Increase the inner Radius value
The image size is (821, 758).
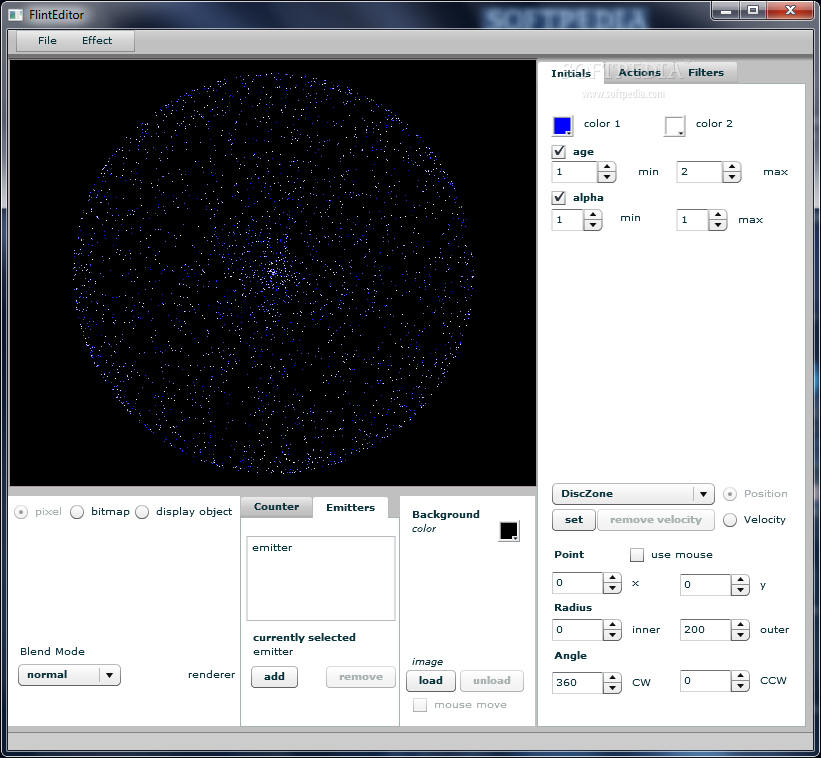click(x=612, y=625)
